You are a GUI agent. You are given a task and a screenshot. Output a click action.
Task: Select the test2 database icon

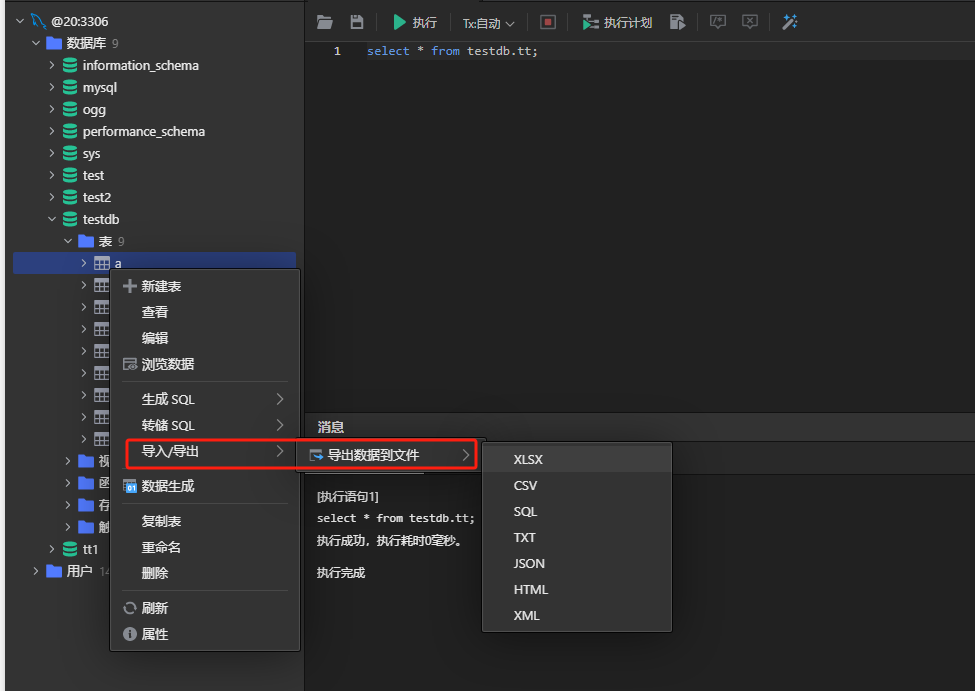tap(70, 197)
